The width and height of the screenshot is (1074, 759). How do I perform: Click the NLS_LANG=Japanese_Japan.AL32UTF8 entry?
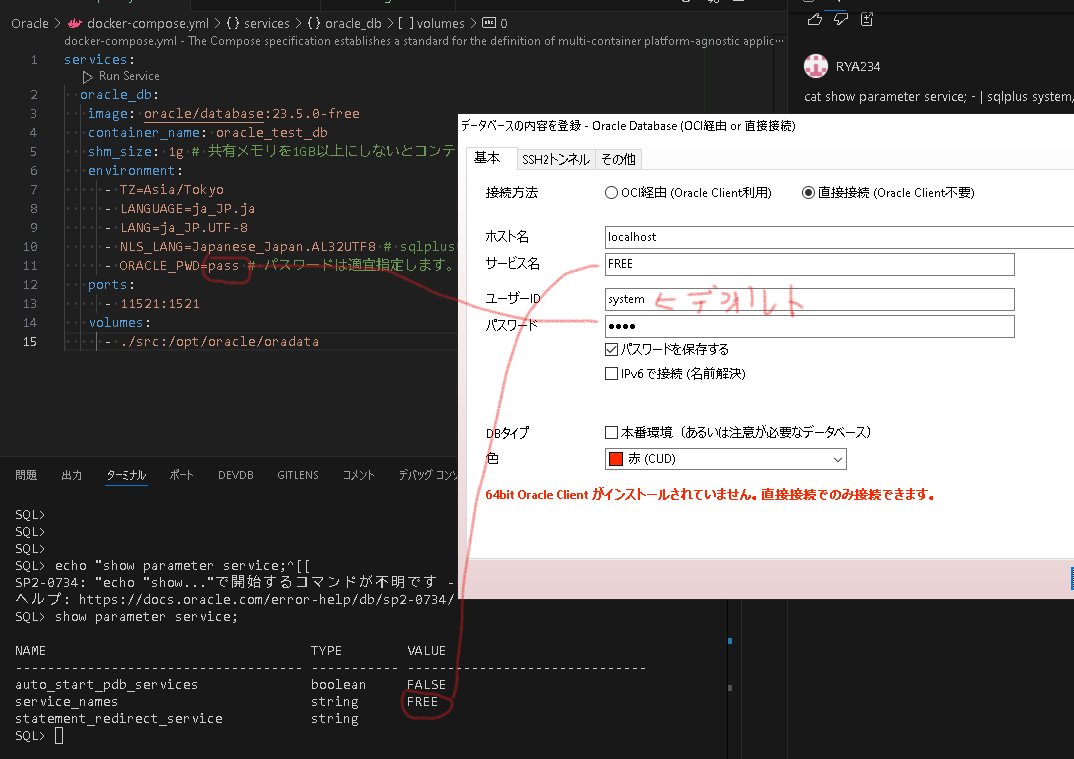click(248, 247)
